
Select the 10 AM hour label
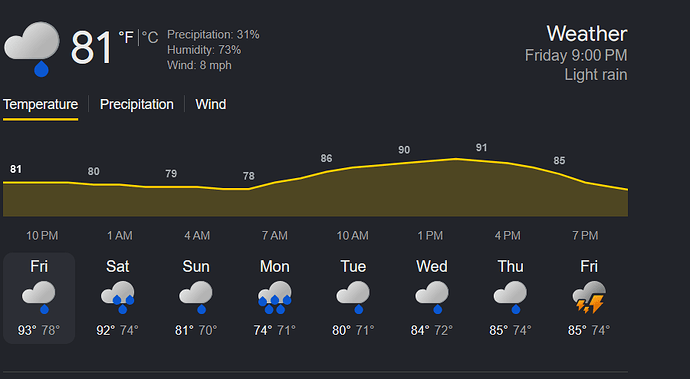[x=352, y=236]
